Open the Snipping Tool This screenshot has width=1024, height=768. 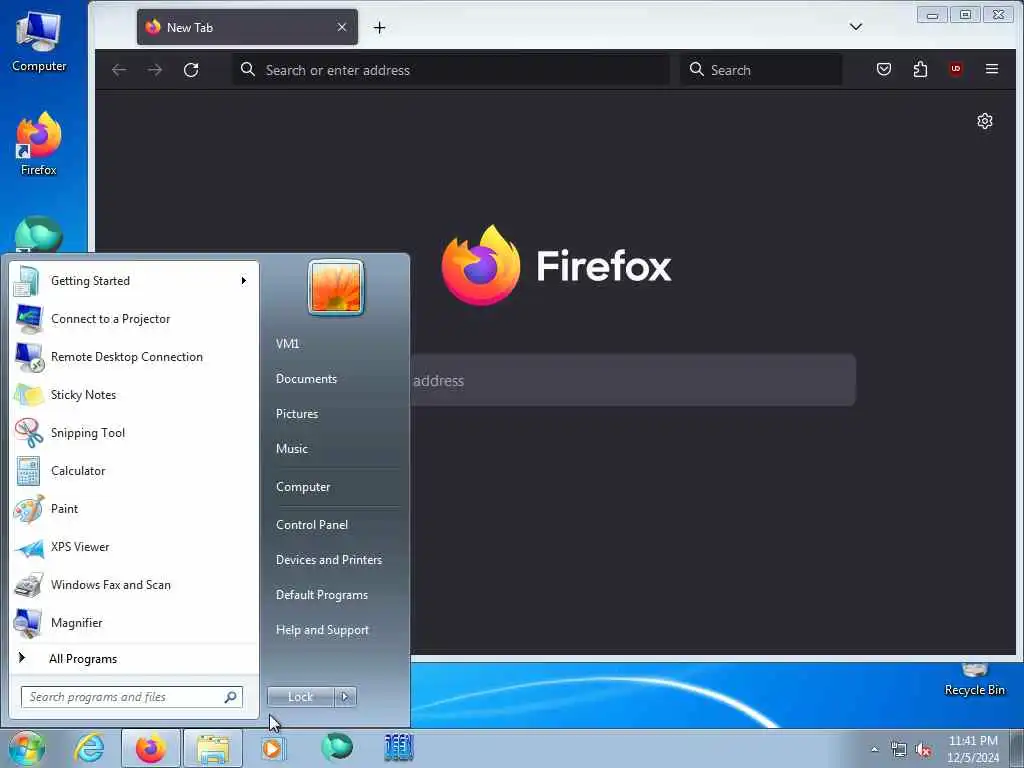coord(134,432)
